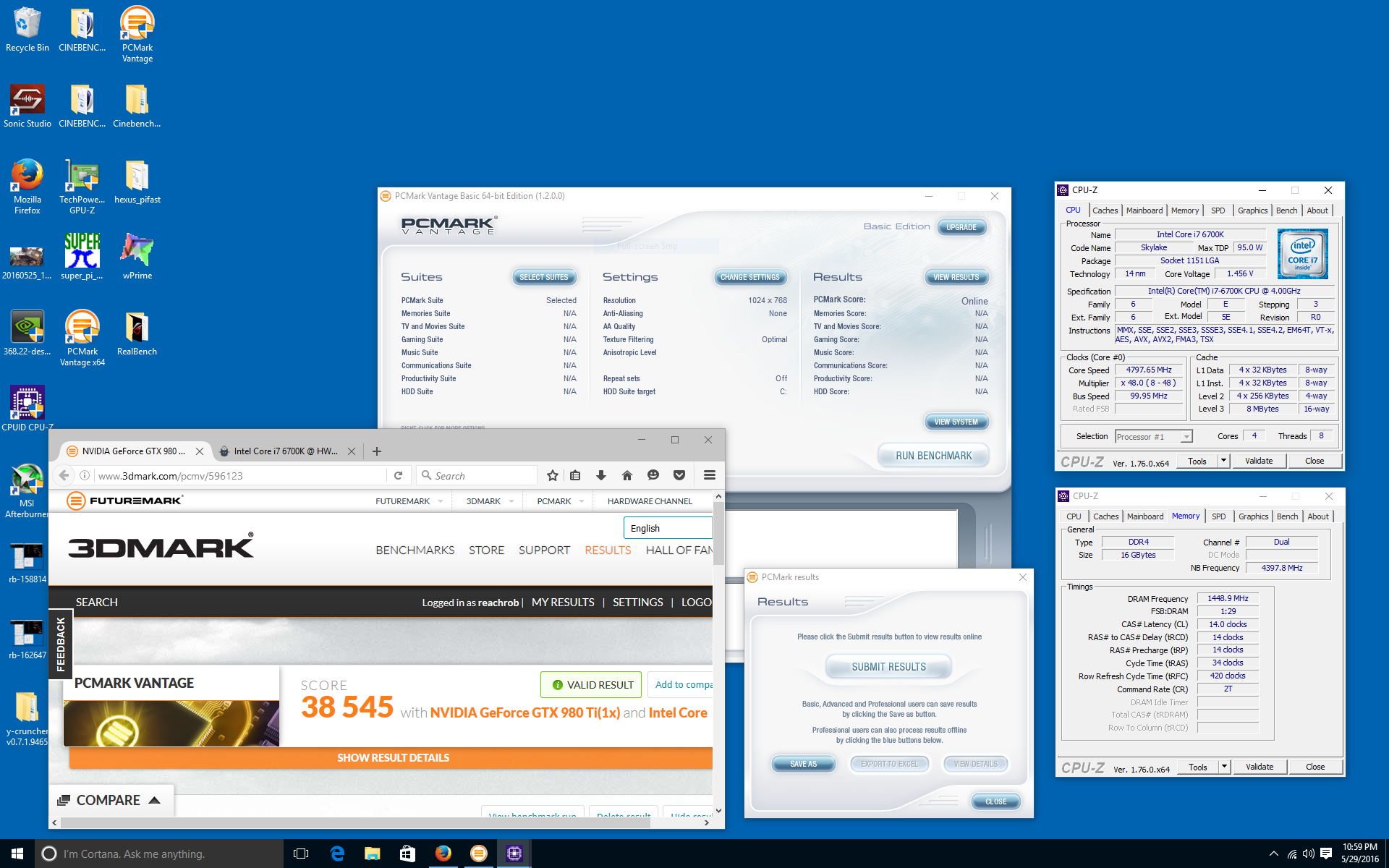This screenshot has height=868, width=1389.
Task: Open Bench tab in upper CPU-Z
Action: [1286, 210]
